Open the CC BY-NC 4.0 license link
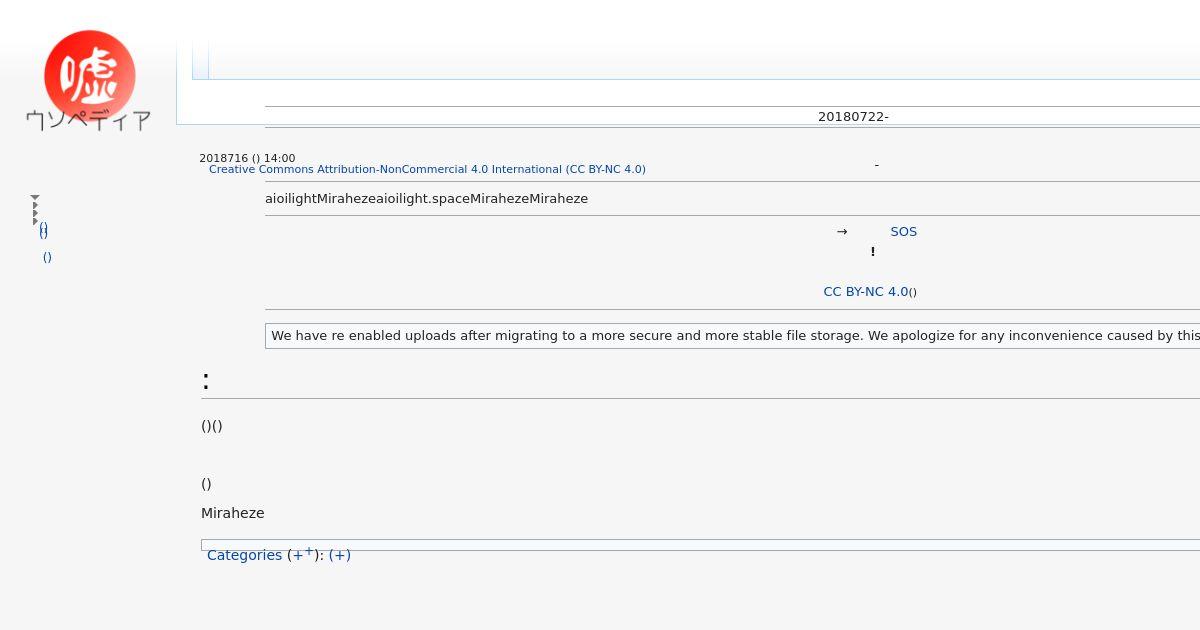 (866, 292)
